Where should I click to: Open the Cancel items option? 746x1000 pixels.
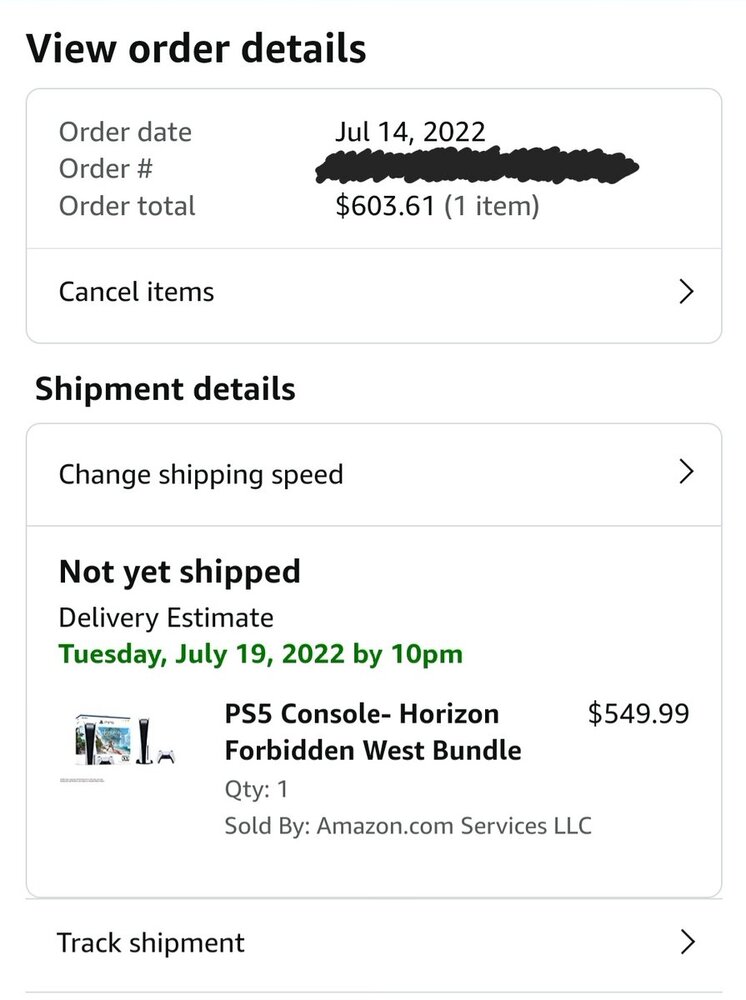point(137,292)
